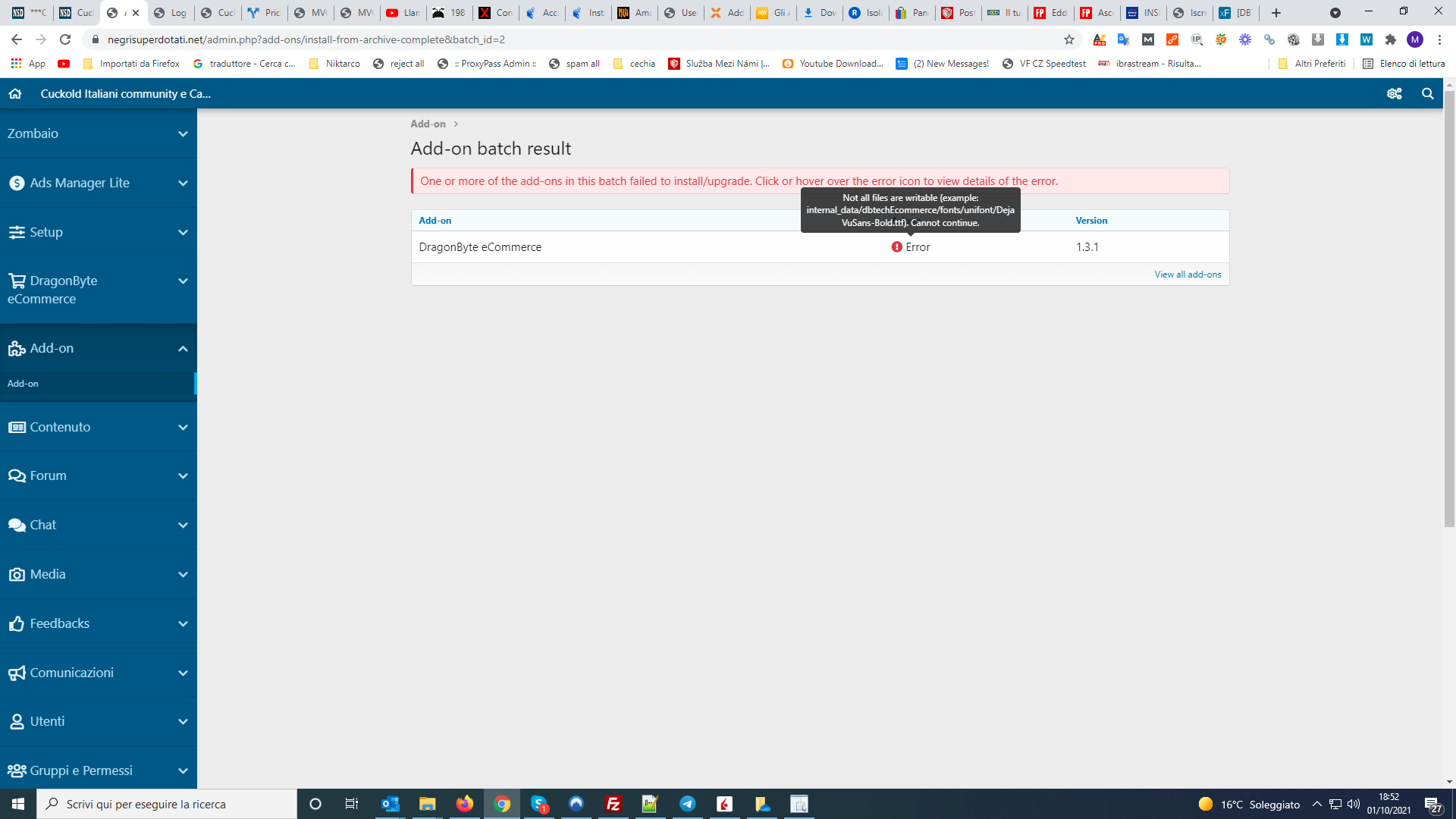
Task: Click the Comunicazioni megaphone icon
Action: pos(17,673)
